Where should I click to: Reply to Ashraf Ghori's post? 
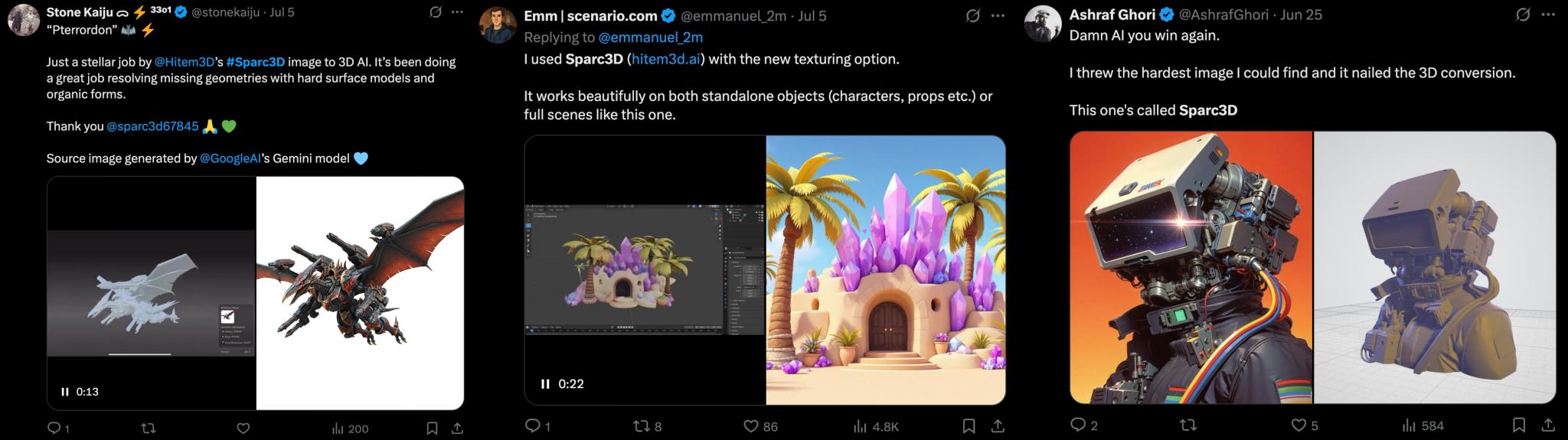tap(1077, 425)
